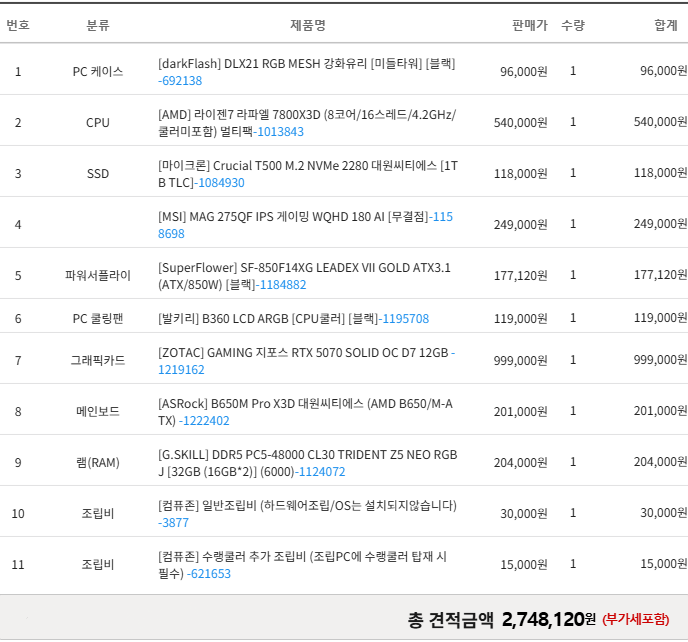The width and height of the screenshot is (688, 642).
Task: Select the SSD category cell
Action: tap(98, 173)
